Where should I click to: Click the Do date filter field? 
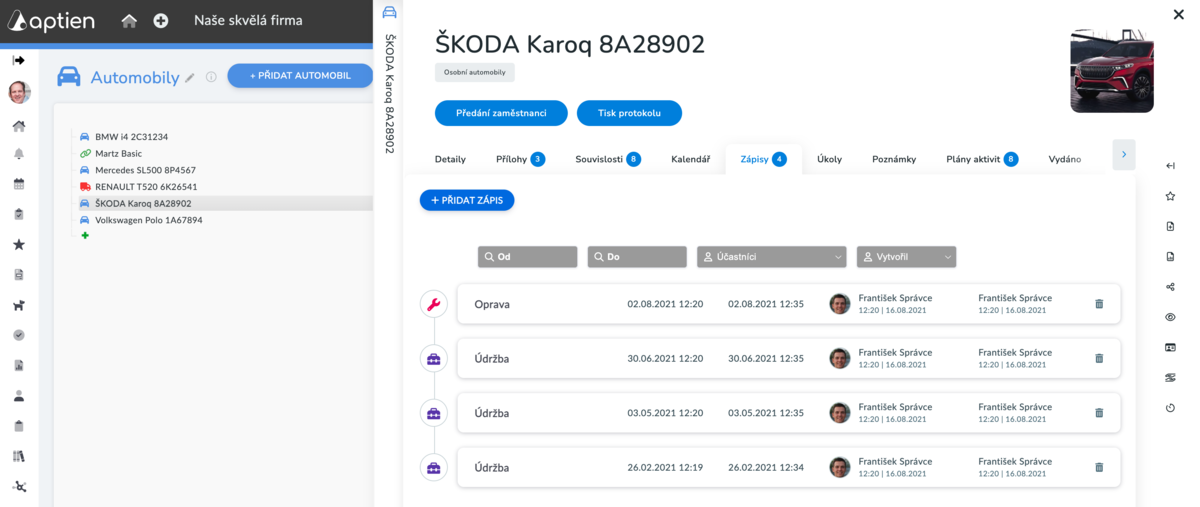coord(637,257)
